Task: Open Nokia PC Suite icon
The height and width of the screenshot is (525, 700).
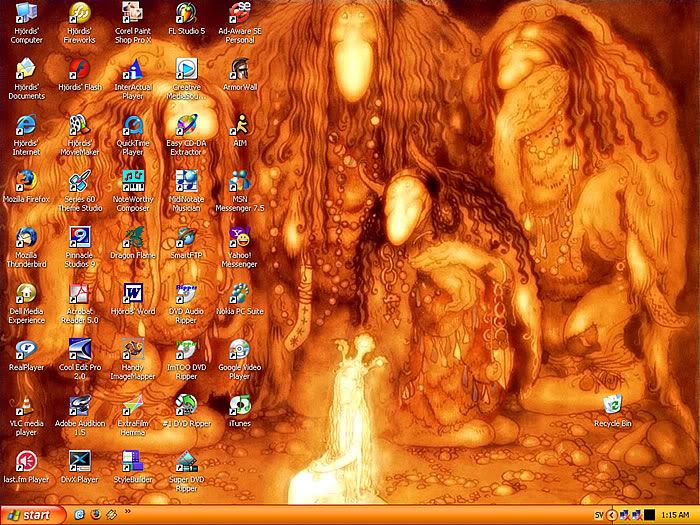Action: (x=240, y=293)
